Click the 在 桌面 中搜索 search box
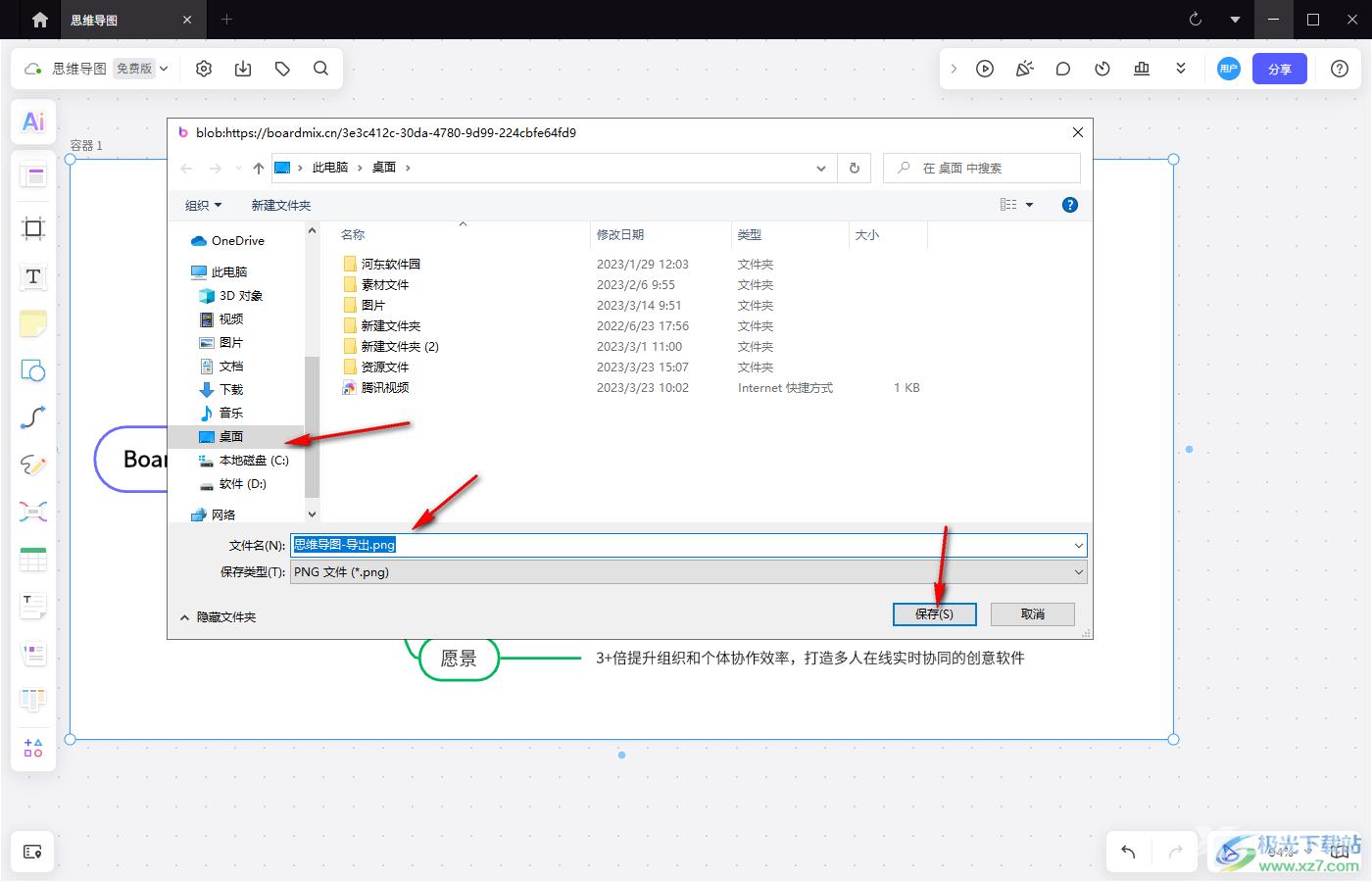 [981, 168]
